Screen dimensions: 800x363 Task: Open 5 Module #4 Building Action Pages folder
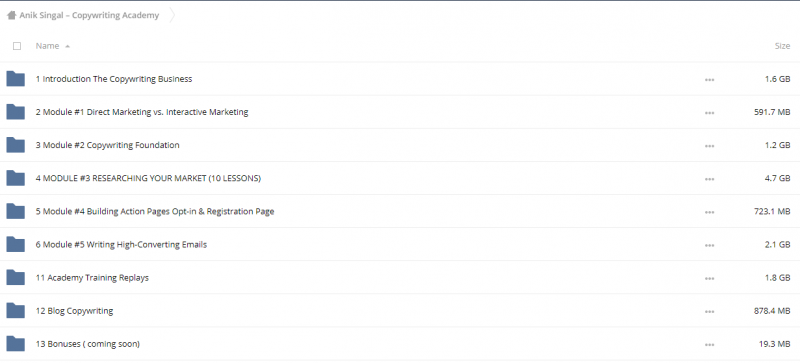(x=155, y=211)
